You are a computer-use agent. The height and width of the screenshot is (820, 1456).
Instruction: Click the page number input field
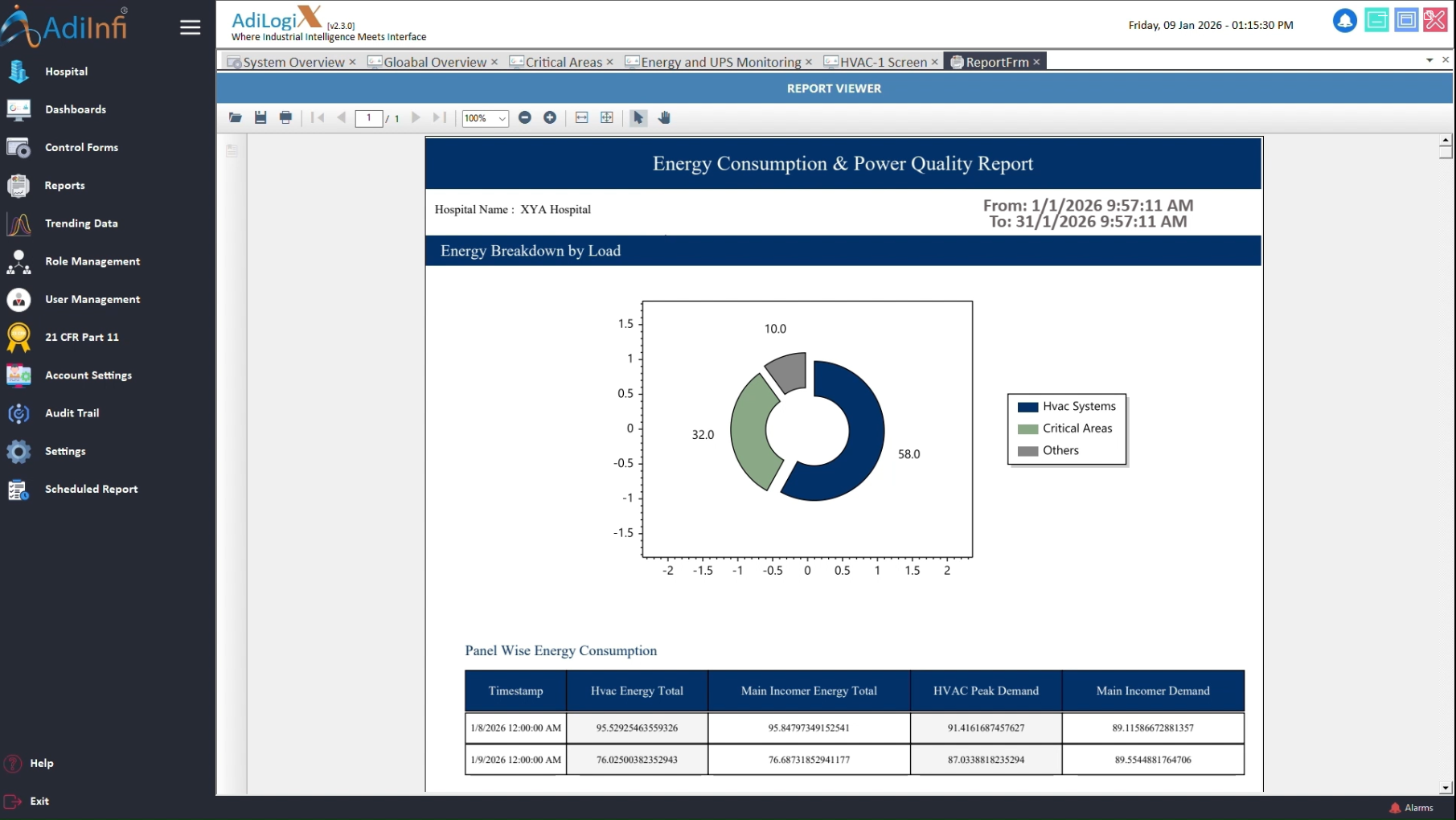(369, 118)
